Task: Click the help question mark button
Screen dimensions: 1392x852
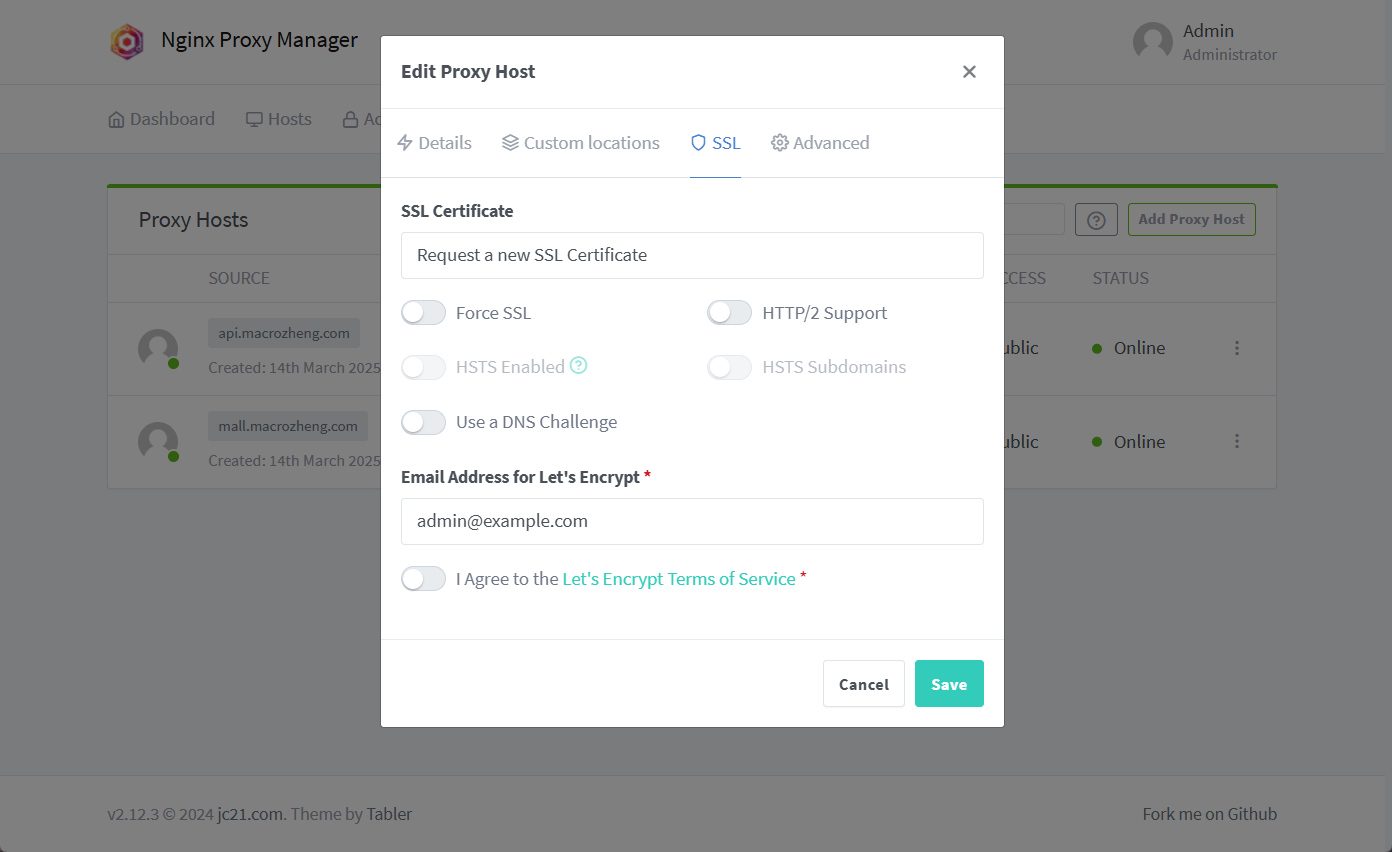Action: point(1096,220)
